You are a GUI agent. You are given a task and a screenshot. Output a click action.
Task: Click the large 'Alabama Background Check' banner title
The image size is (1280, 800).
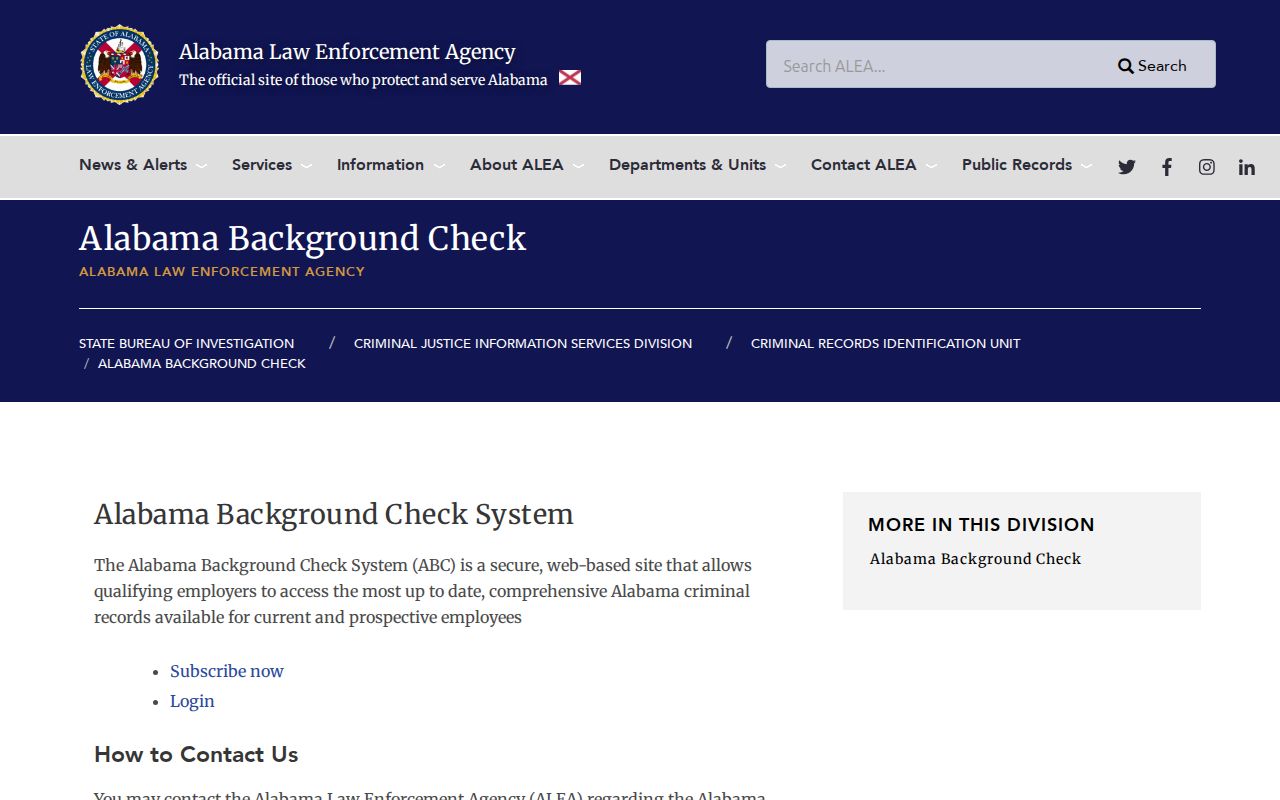click(x=303, y=238)
